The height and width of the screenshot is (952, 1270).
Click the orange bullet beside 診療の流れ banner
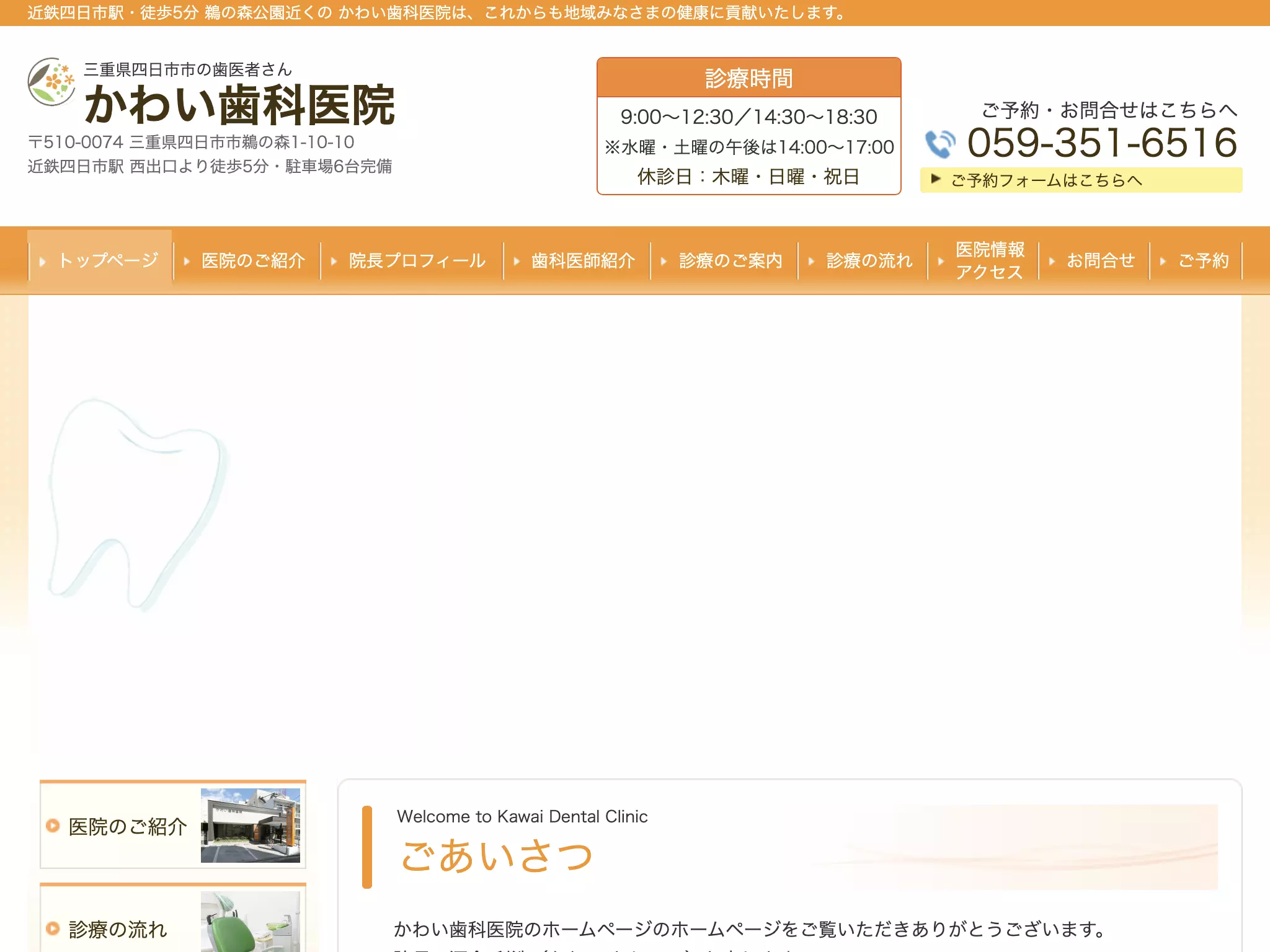coord(53,928)
